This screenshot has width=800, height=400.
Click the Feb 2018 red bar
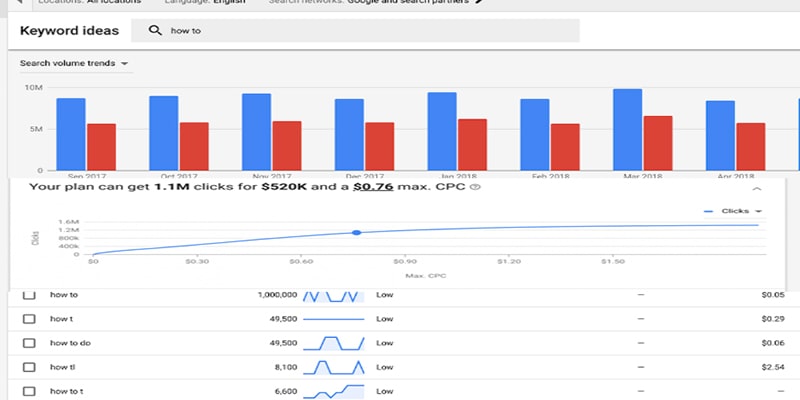tap(565, 147)
